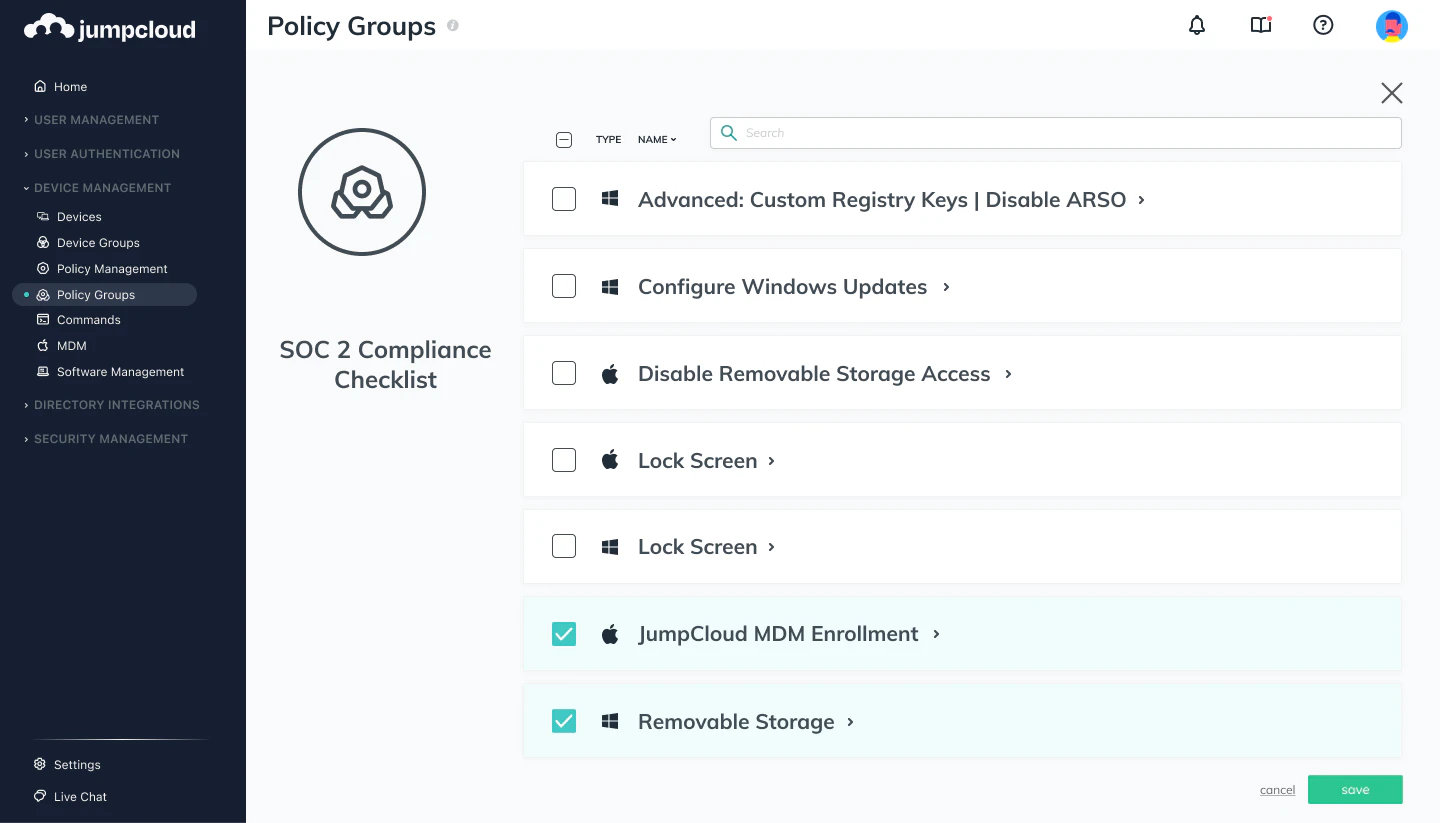This screenshot has height=823, width=1440.
Task: Select Commands from Device Management menu
Action: 87,319
